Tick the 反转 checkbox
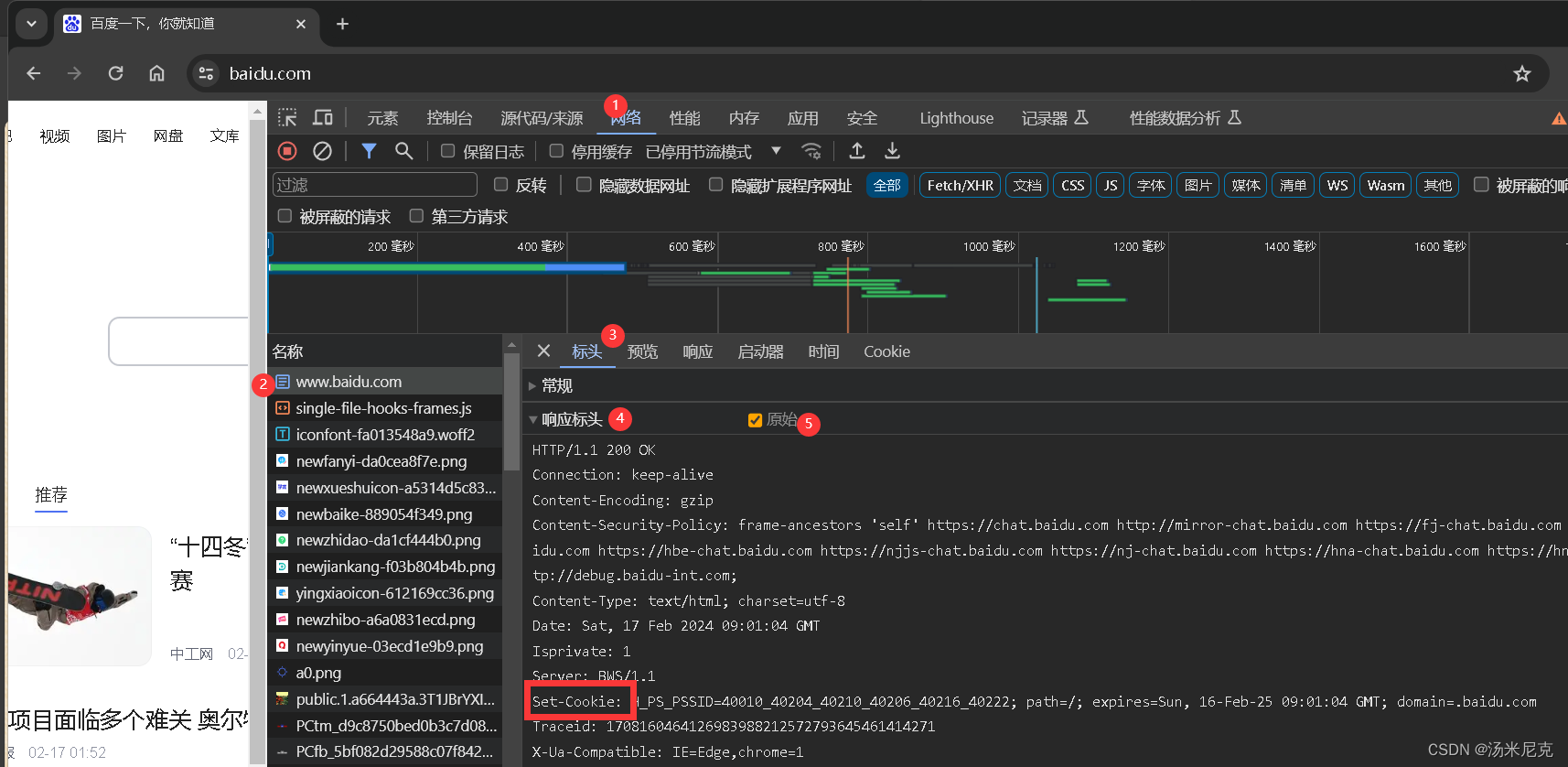1568x767 pixels. tap(500, 185)
